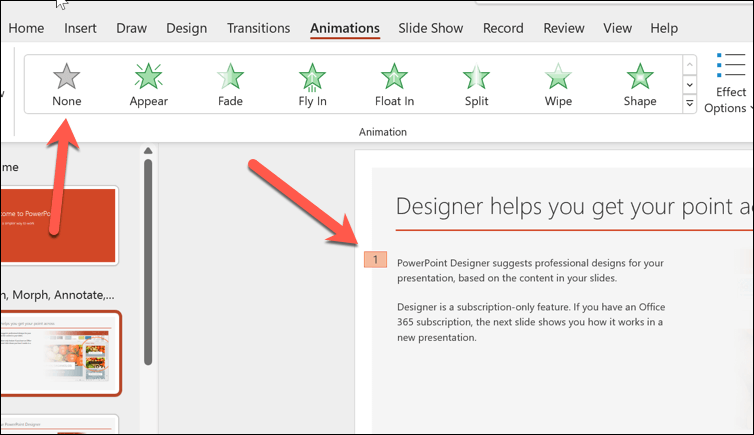Switch to the Slide Show tab

point(431,28)
